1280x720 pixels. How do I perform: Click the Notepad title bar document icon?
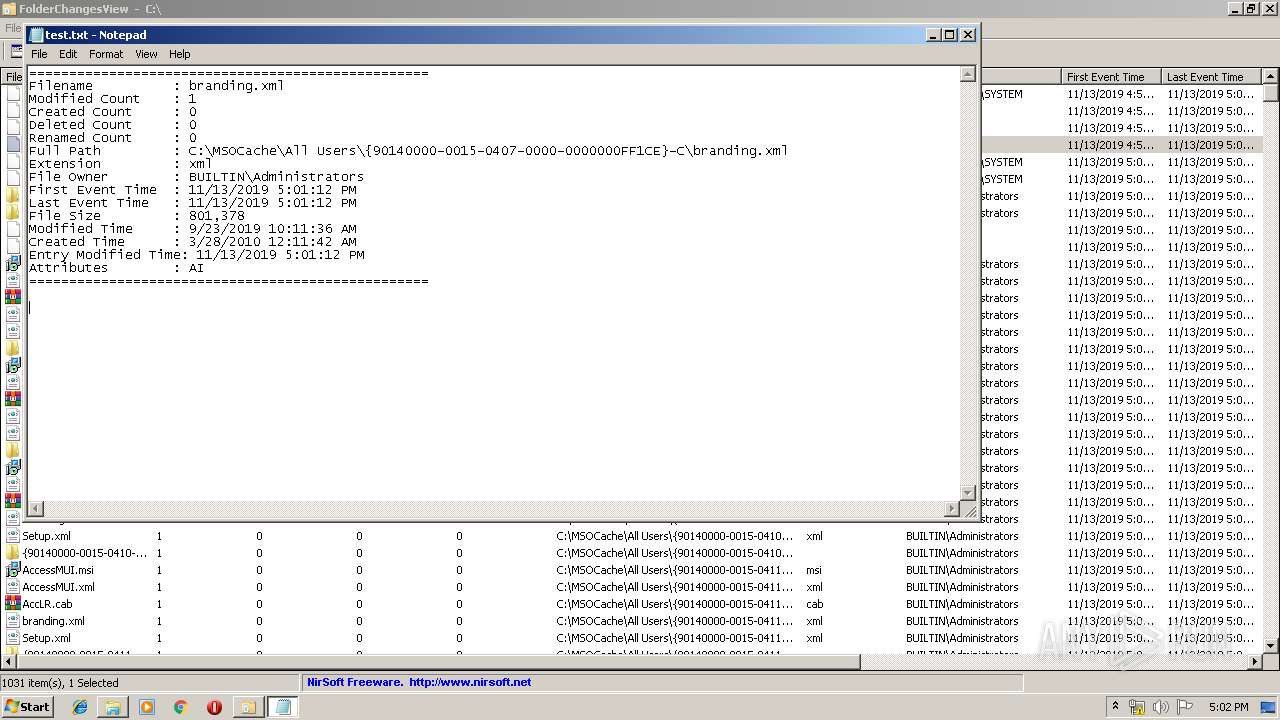pos(36,35)
